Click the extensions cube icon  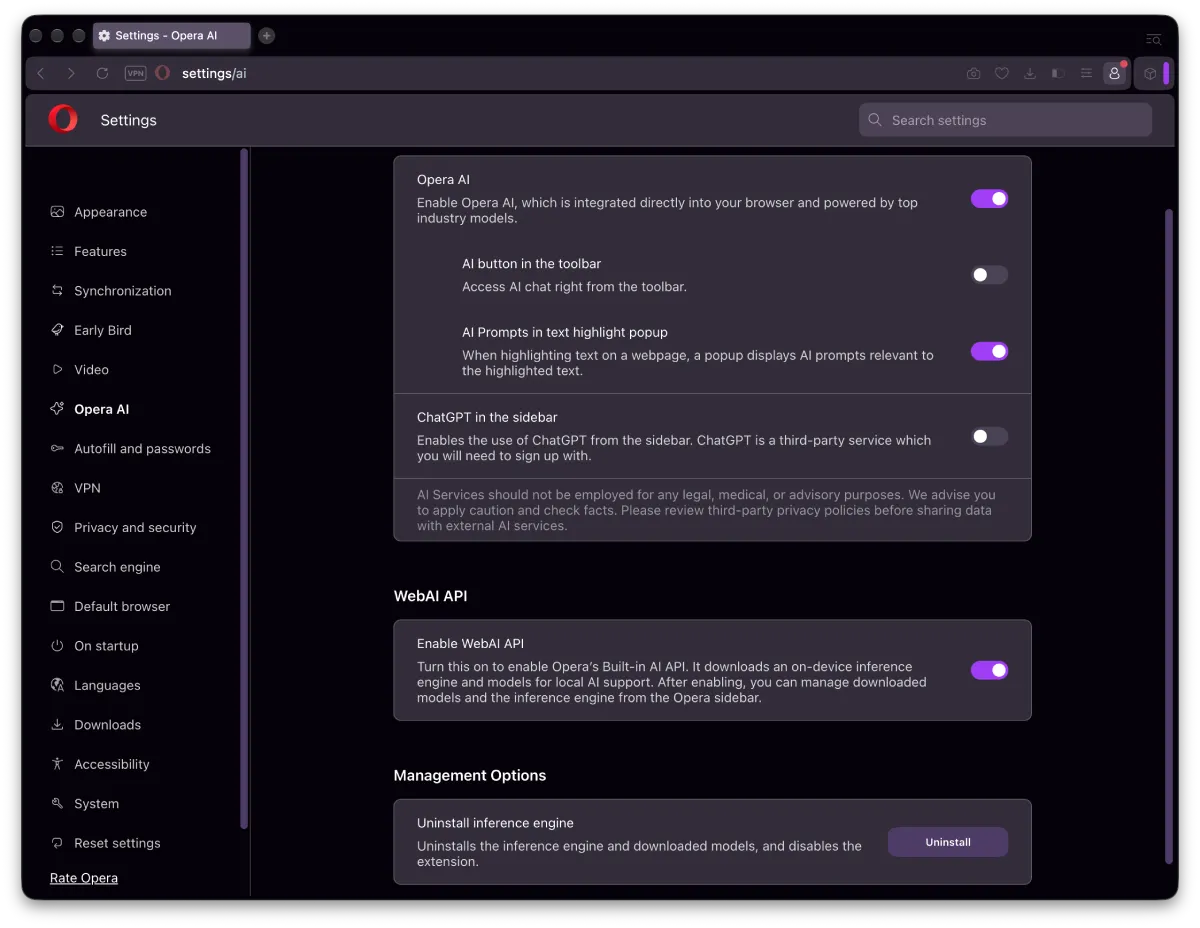(x=1150, y=73)
